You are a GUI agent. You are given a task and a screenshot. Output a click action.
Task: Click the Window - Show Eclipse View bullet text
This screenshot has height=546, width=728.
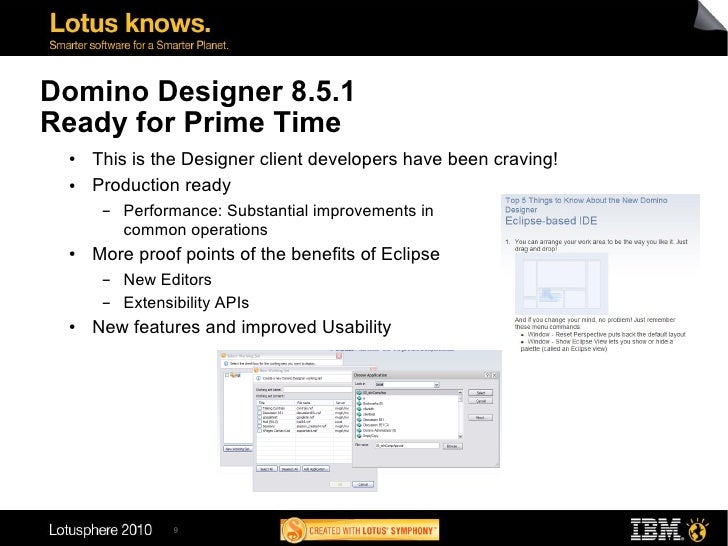(x=598, y=345)
